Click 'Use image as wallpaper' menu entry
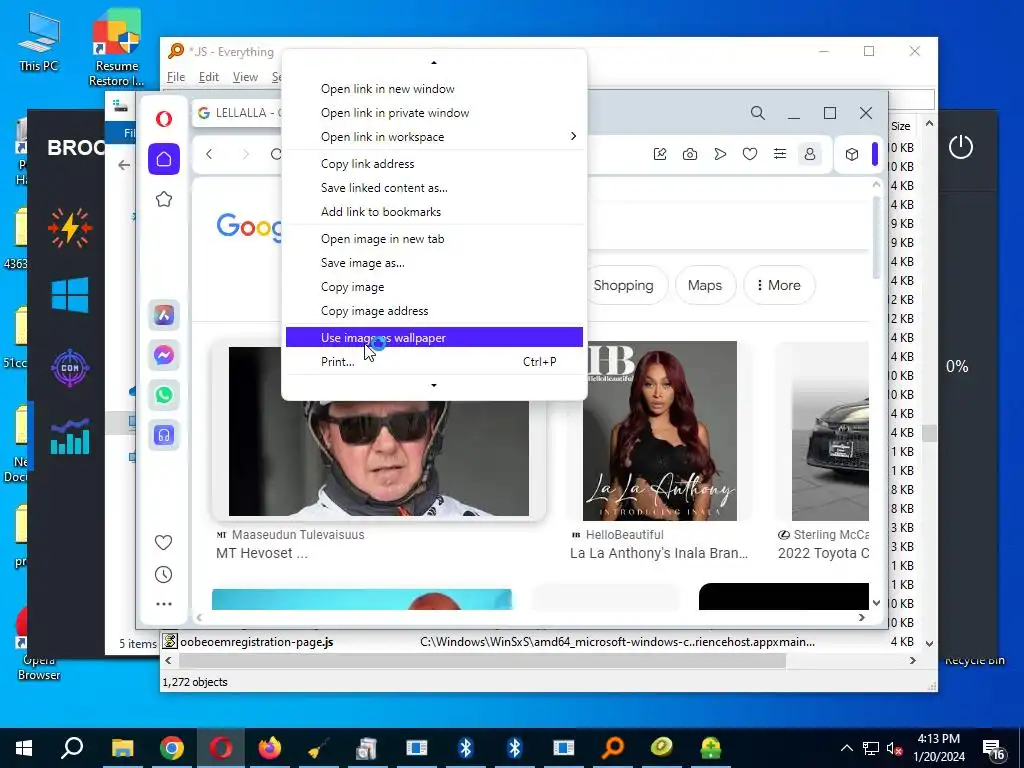Screen dimensions: 1024x768 click(x=434, y=337)
